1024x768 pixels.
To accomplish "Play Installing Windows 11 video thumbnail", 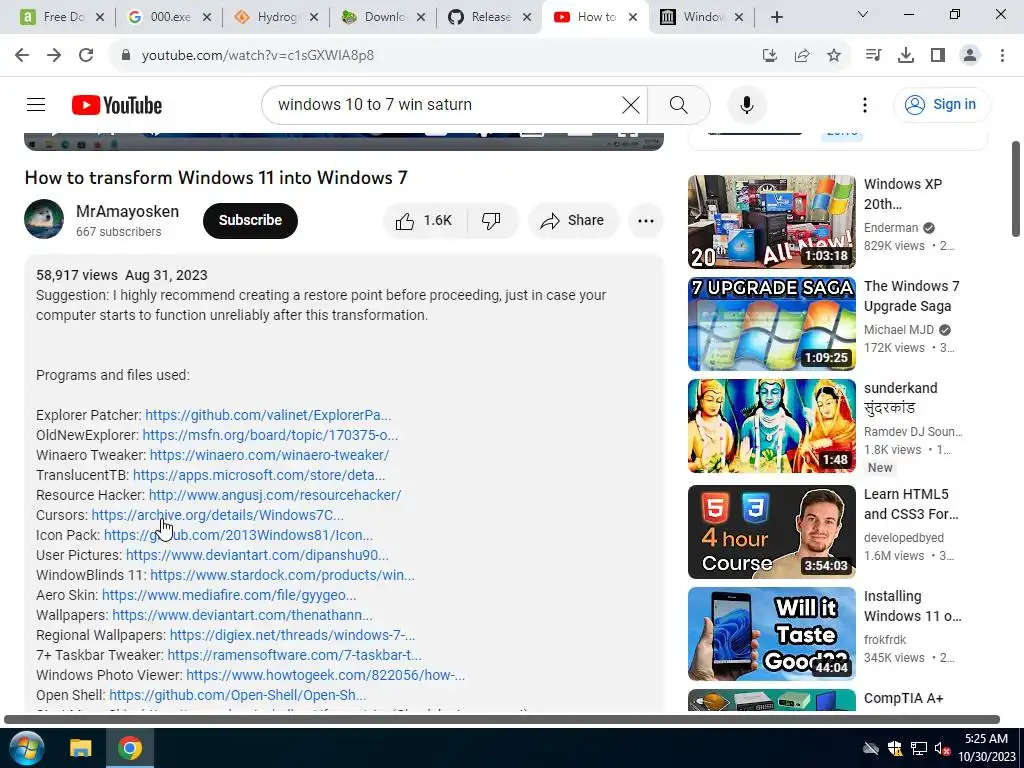I will pos(771,633).
